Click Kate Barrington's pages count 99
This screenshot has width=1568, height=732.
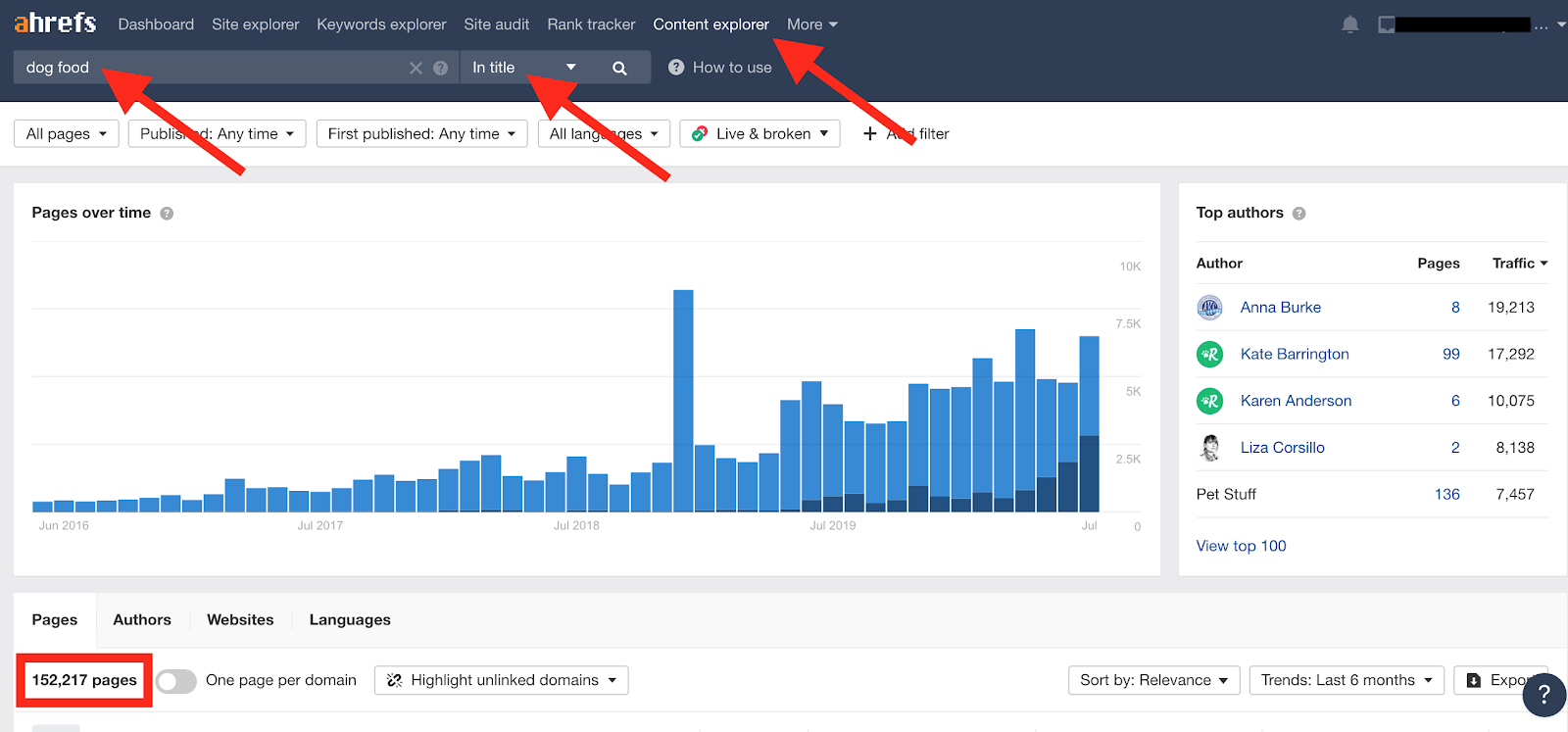(x=1451, y=354)
